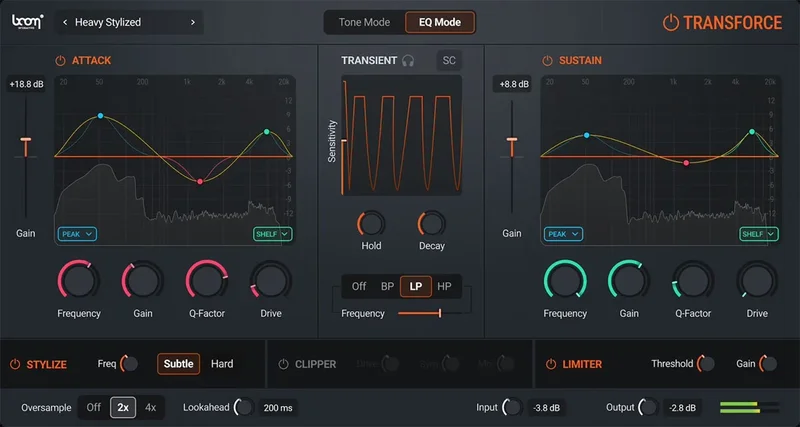Select the Hard stylize mode
Viewport: 800px width, 427px height.
pos(222,364)
